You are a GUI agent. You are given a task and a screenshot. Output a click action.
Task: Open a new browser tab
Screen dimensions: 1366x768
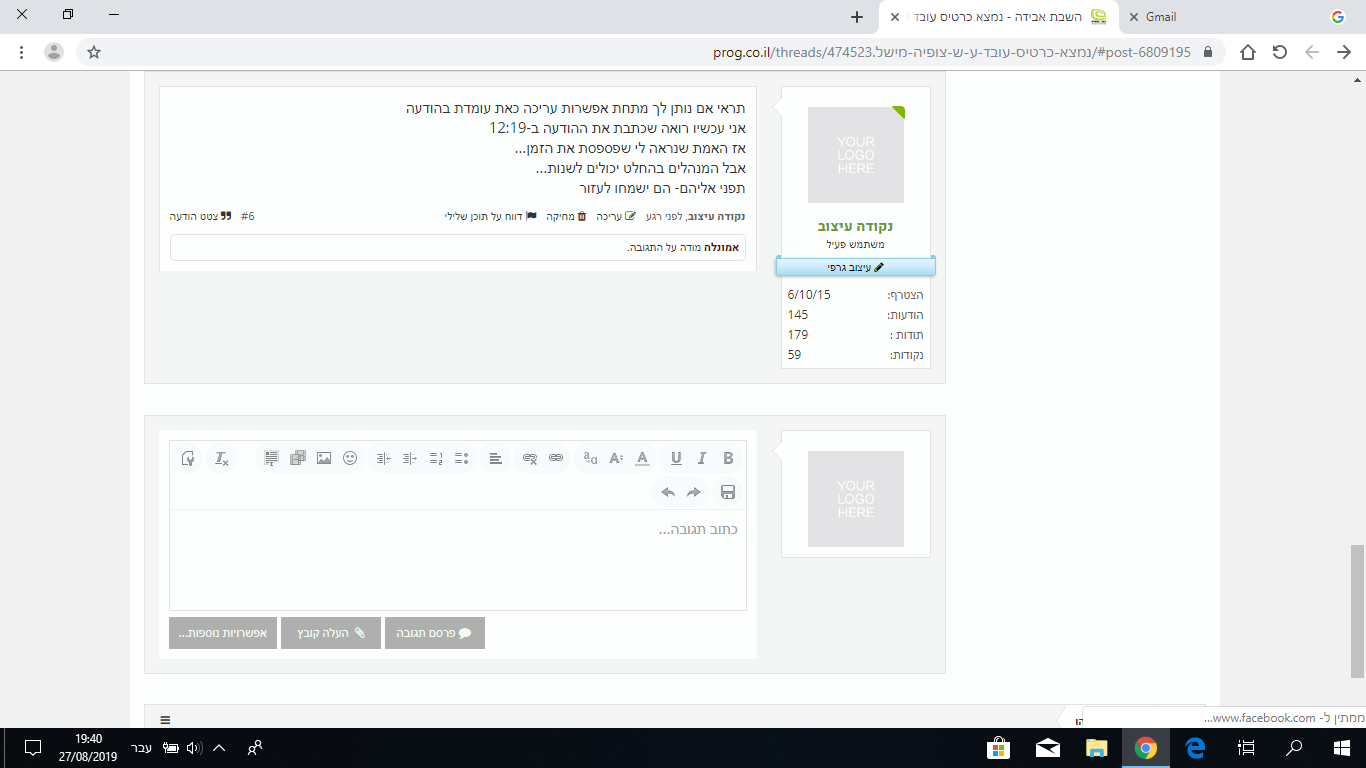pyautogui.click(x=856, y=17)
